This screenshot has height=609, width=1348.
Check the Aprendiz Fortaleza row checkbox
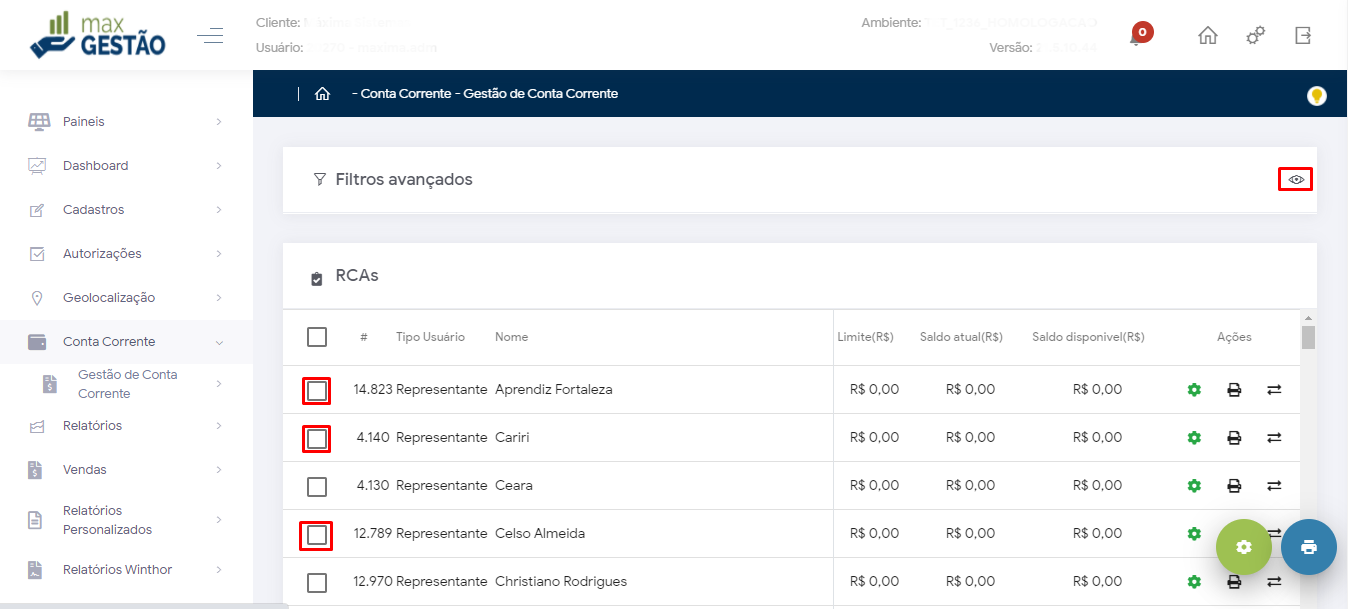click(317, 390)
